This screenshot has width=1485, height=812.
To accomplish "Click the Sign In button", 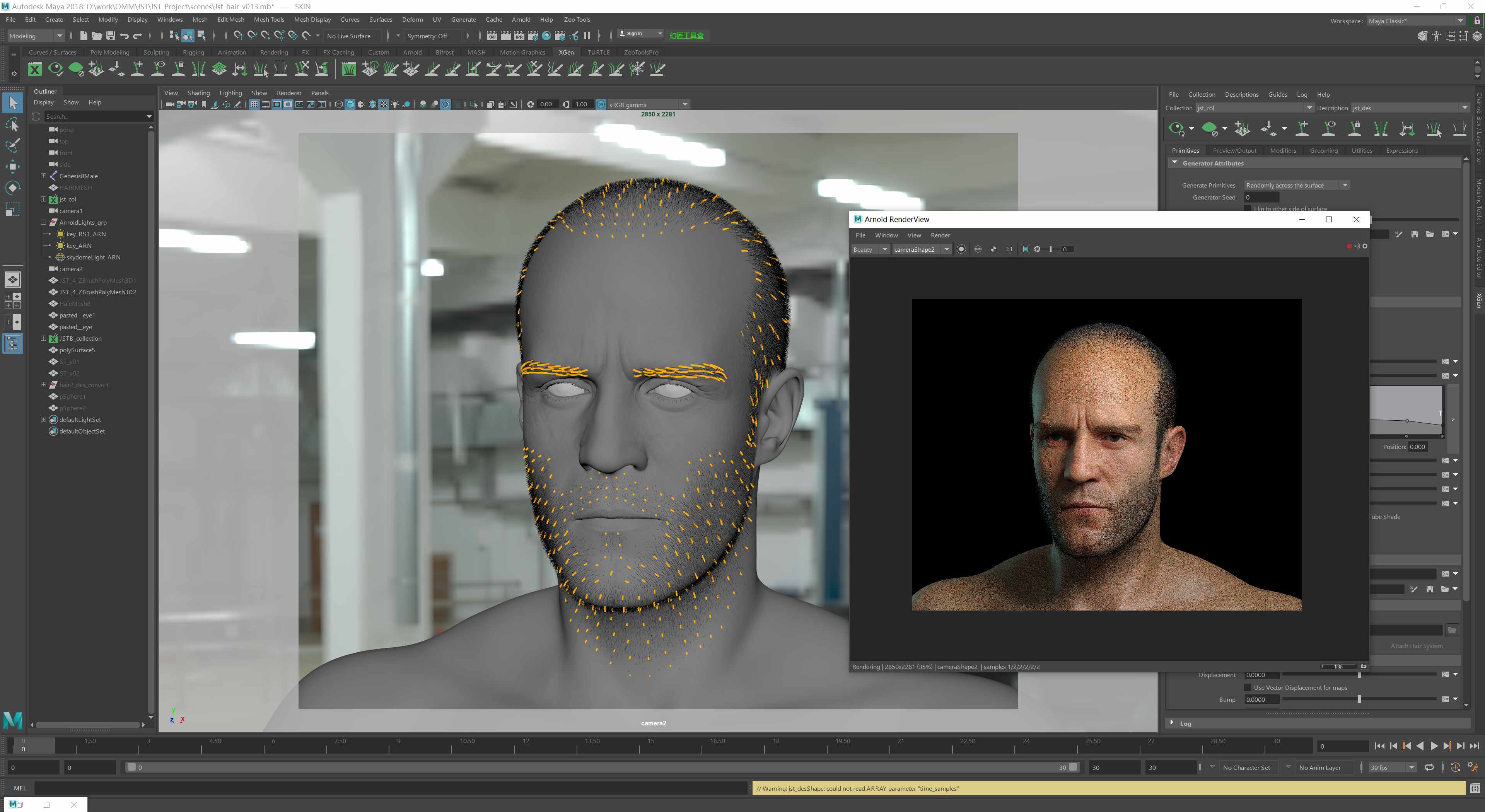I will click(640, 33).
